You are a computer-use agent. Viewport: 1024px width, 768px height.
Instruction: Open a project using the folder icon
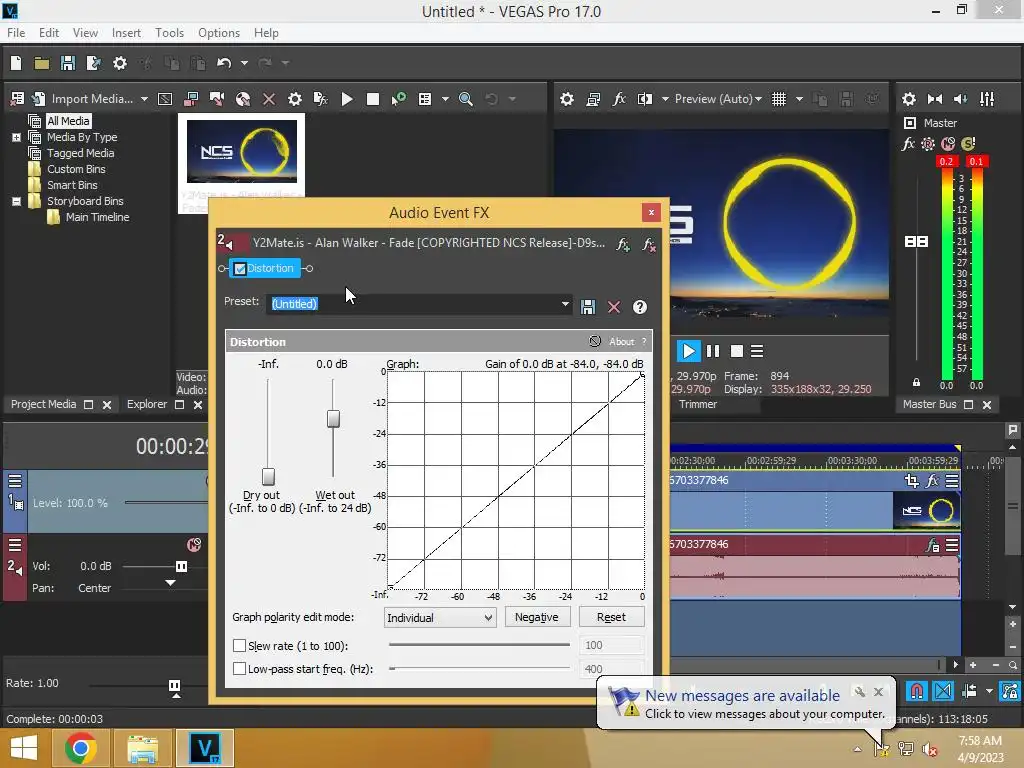click(x=42, y=63)
